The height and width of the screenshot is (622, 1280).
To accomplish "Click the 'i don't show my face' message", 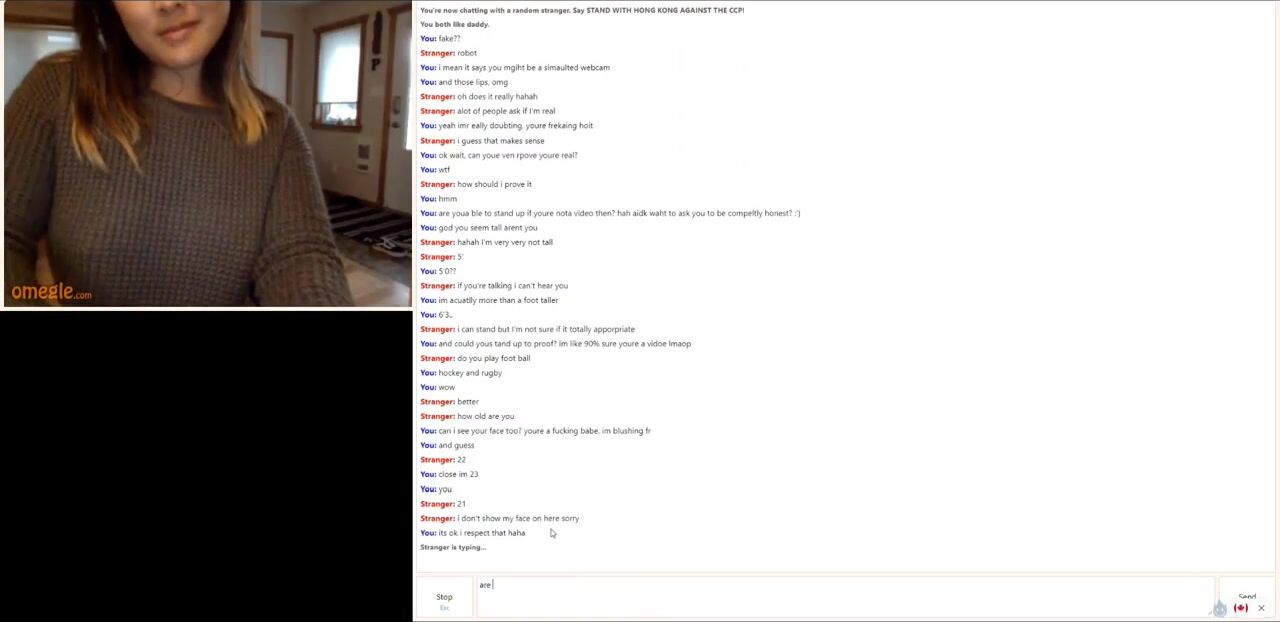I will point(500,518).
